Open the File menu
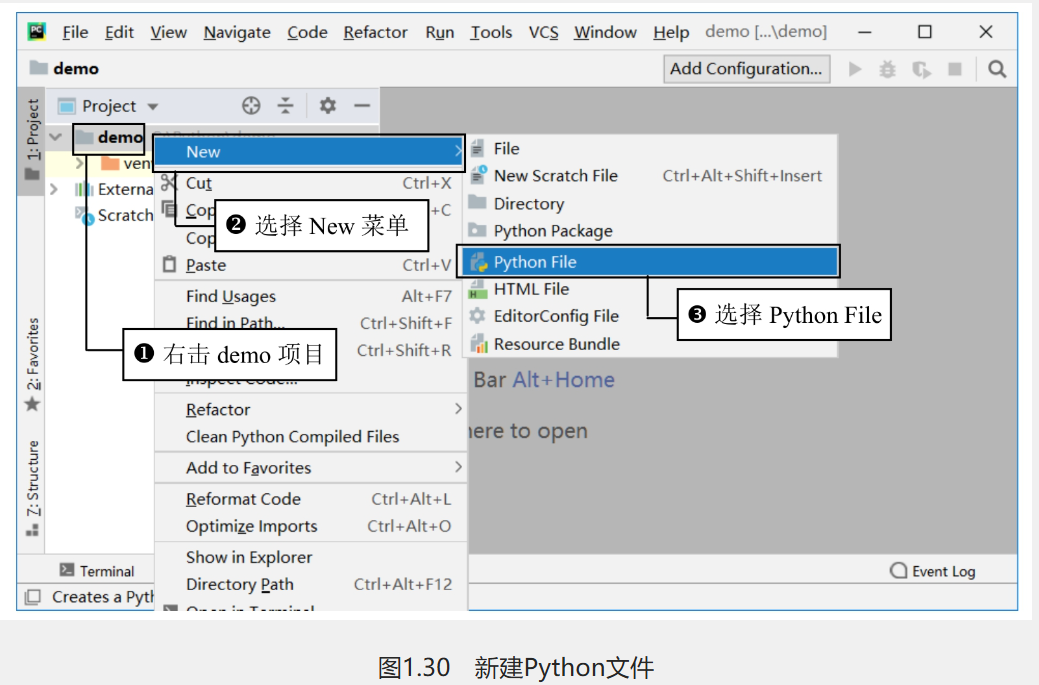 tap(75, 32)
